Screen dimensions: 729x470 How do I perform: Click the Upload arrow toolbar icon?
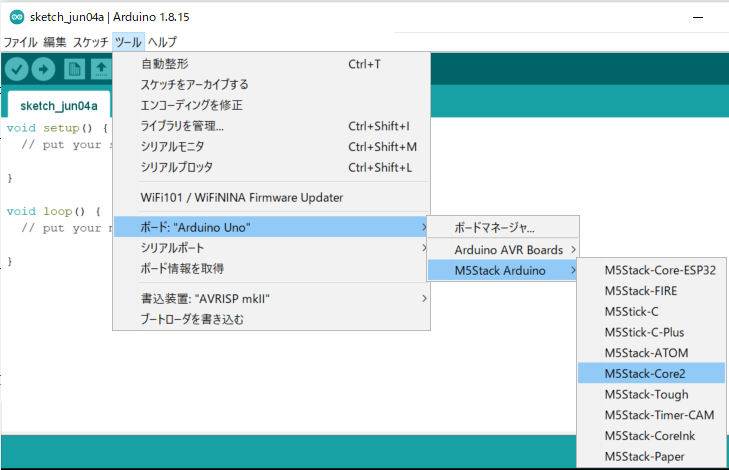[43, 69]
